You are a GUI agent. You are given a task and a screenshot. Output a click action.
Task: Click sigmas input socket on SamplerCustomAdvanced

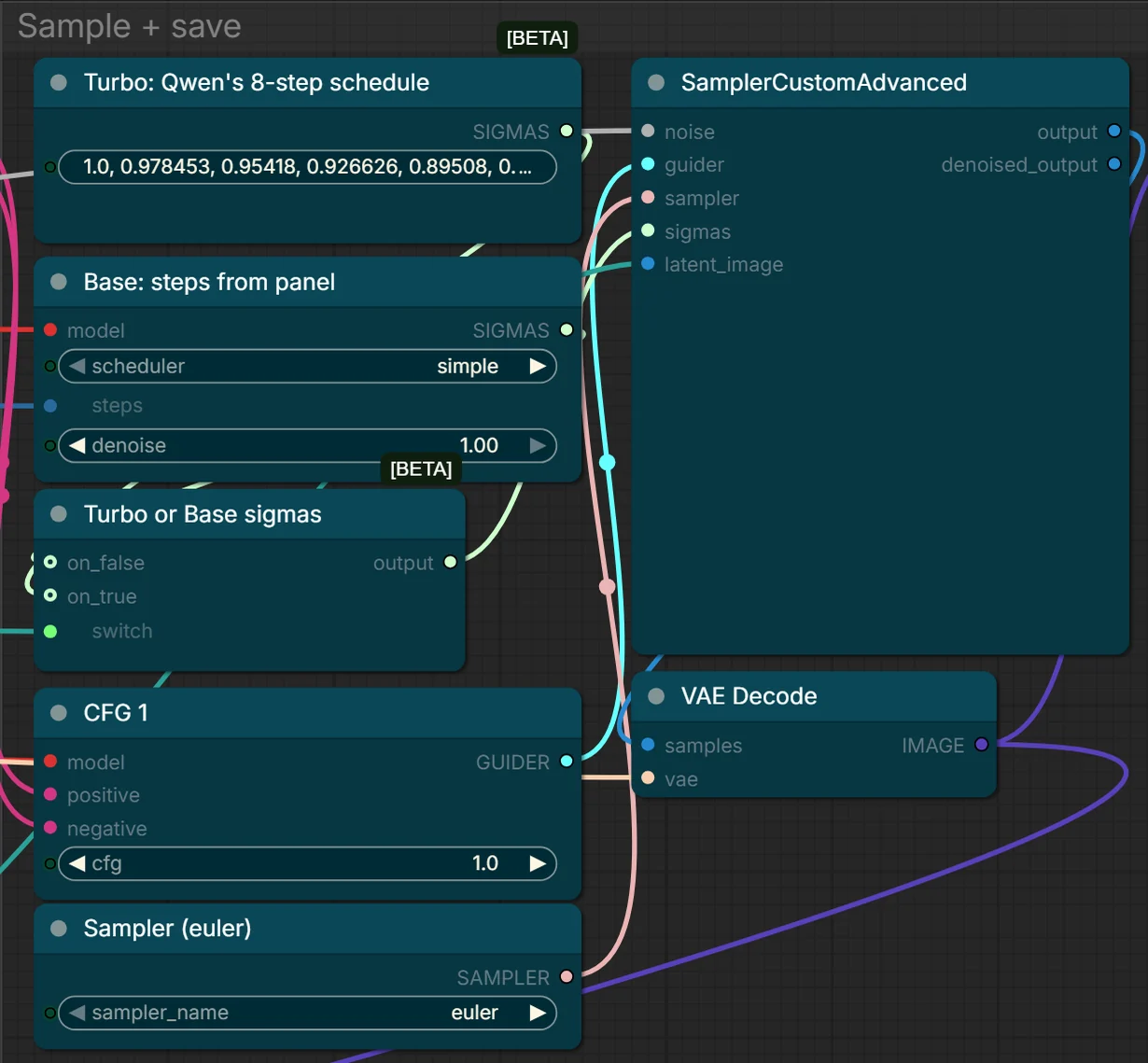648,231
